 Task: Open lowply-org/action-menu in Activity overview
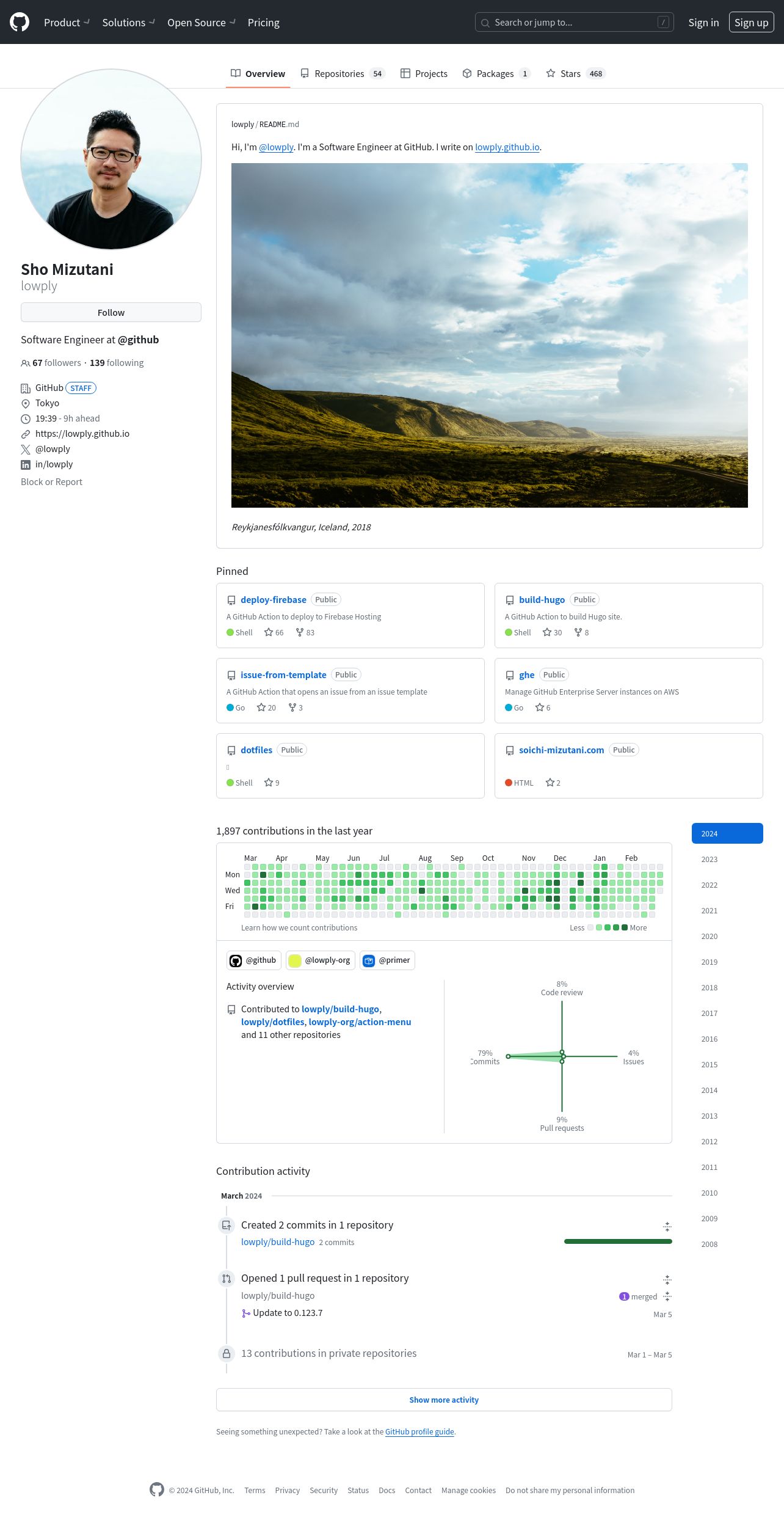(360, 1022)
